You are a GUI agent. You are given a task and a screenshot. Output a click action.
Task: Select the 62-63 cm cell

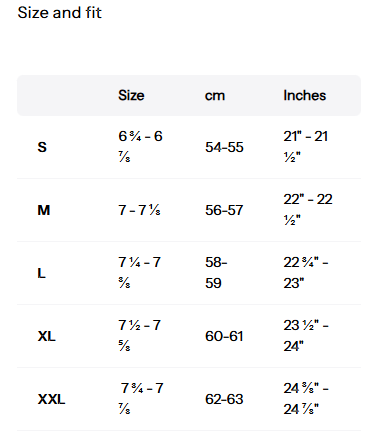tap(224, 399)
